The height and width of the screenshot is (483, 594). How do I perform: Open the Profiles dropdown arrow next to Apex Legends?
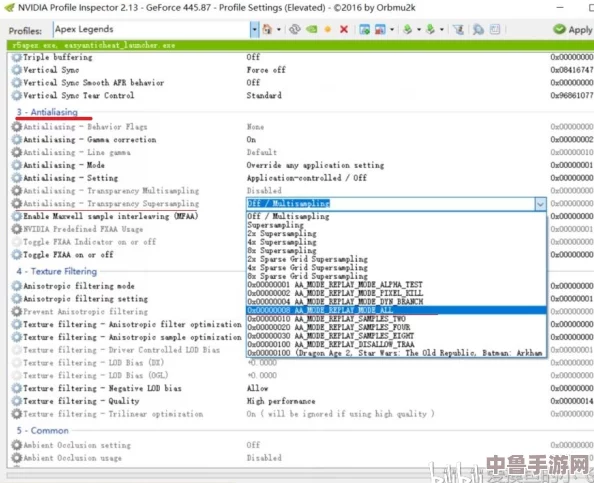pos(254,30)
